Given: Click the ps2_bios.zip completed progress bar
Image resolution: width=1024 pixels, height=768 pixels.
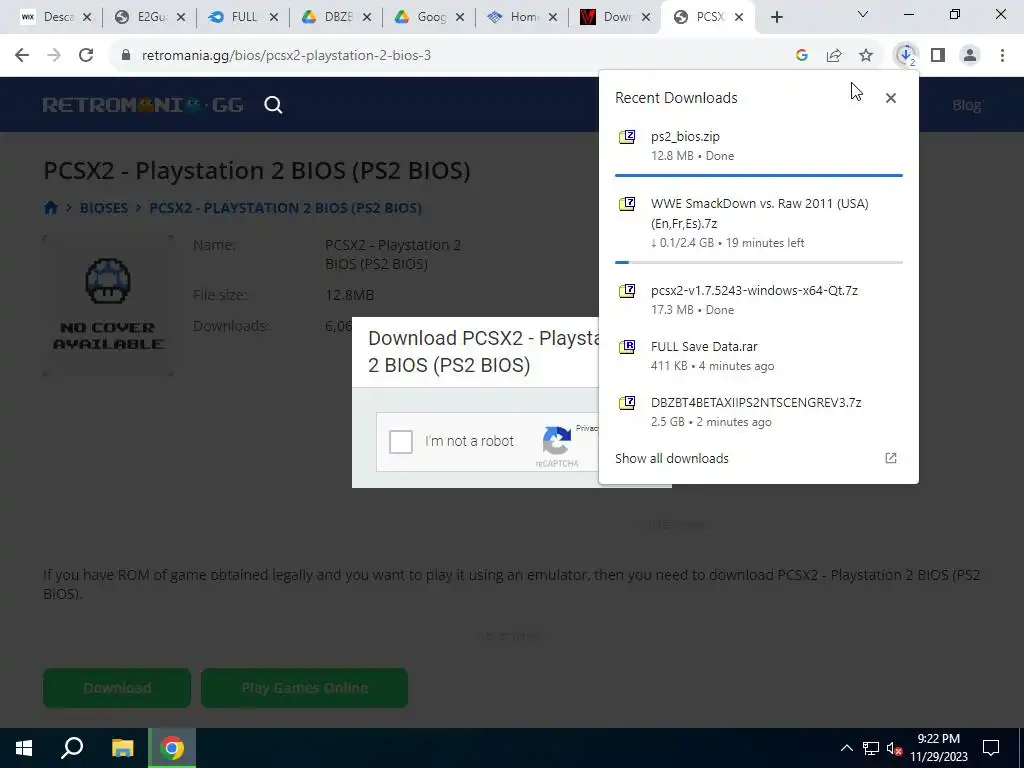Looking at the screenshot, I should 759,176.
